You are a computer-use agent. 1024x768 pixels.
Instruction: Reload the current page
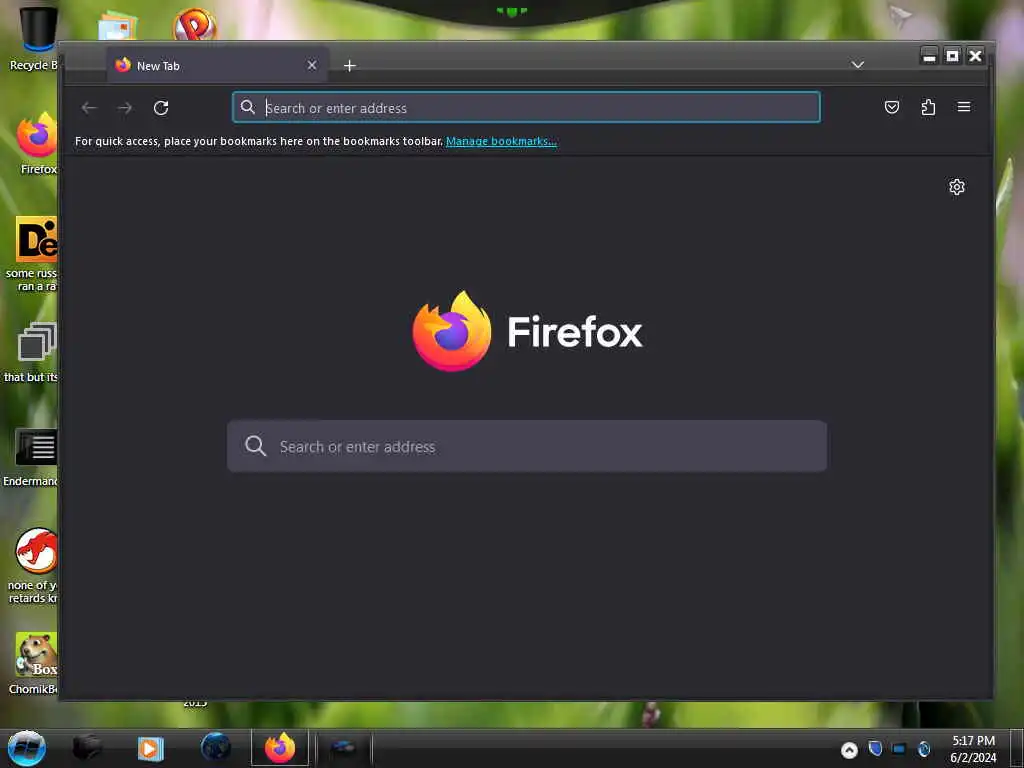coord(161,108)
